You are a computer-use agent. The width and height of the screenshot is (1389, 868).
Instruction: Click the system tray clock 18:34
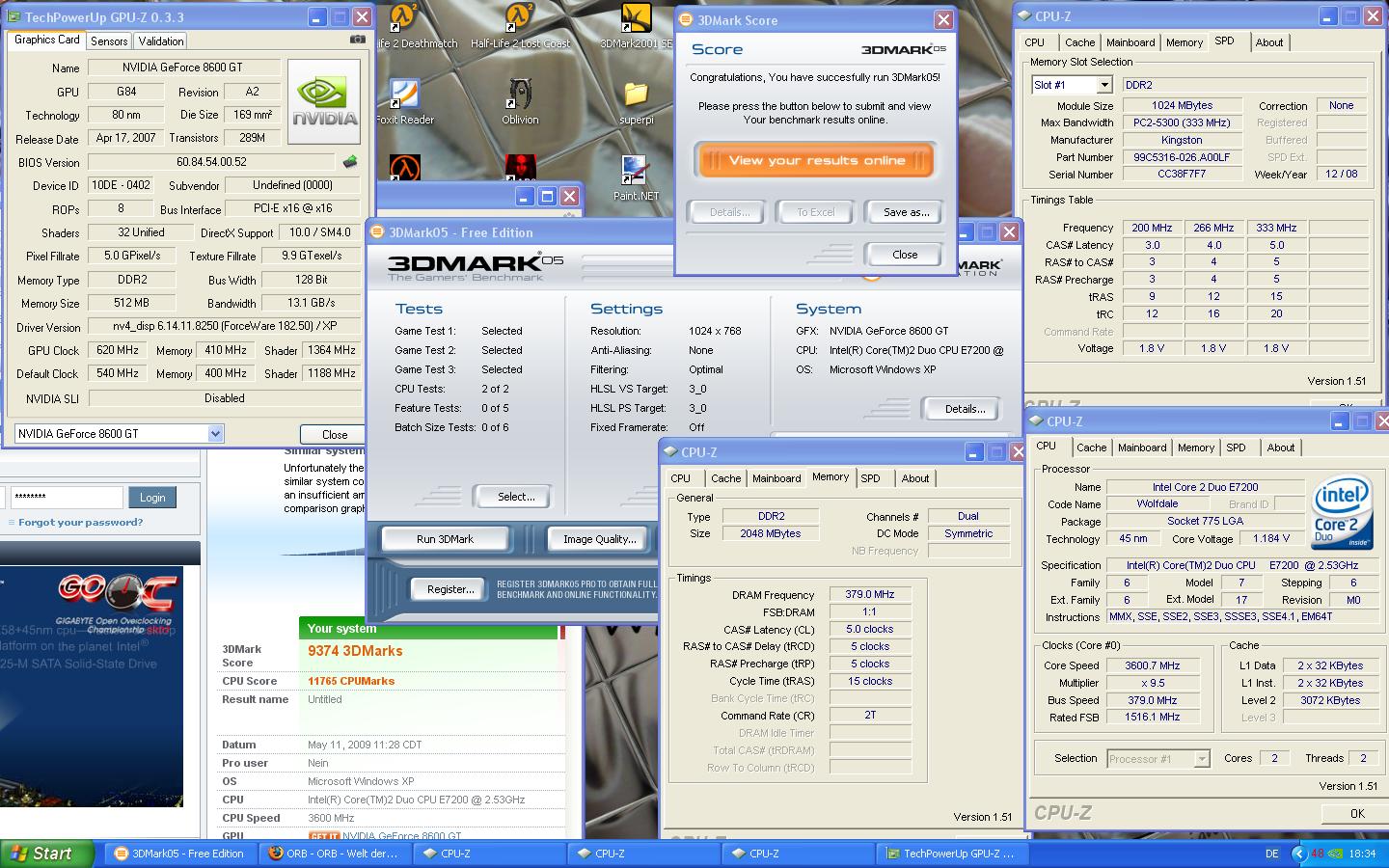point(1363,854)
